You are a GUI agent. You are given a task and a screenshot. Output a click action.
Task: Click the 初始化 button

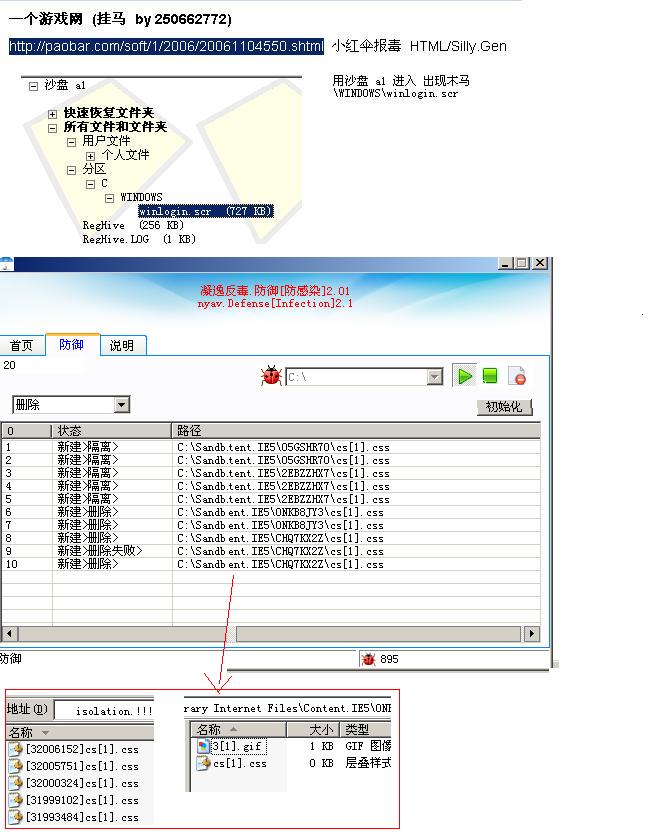click(x=504, y=407)
